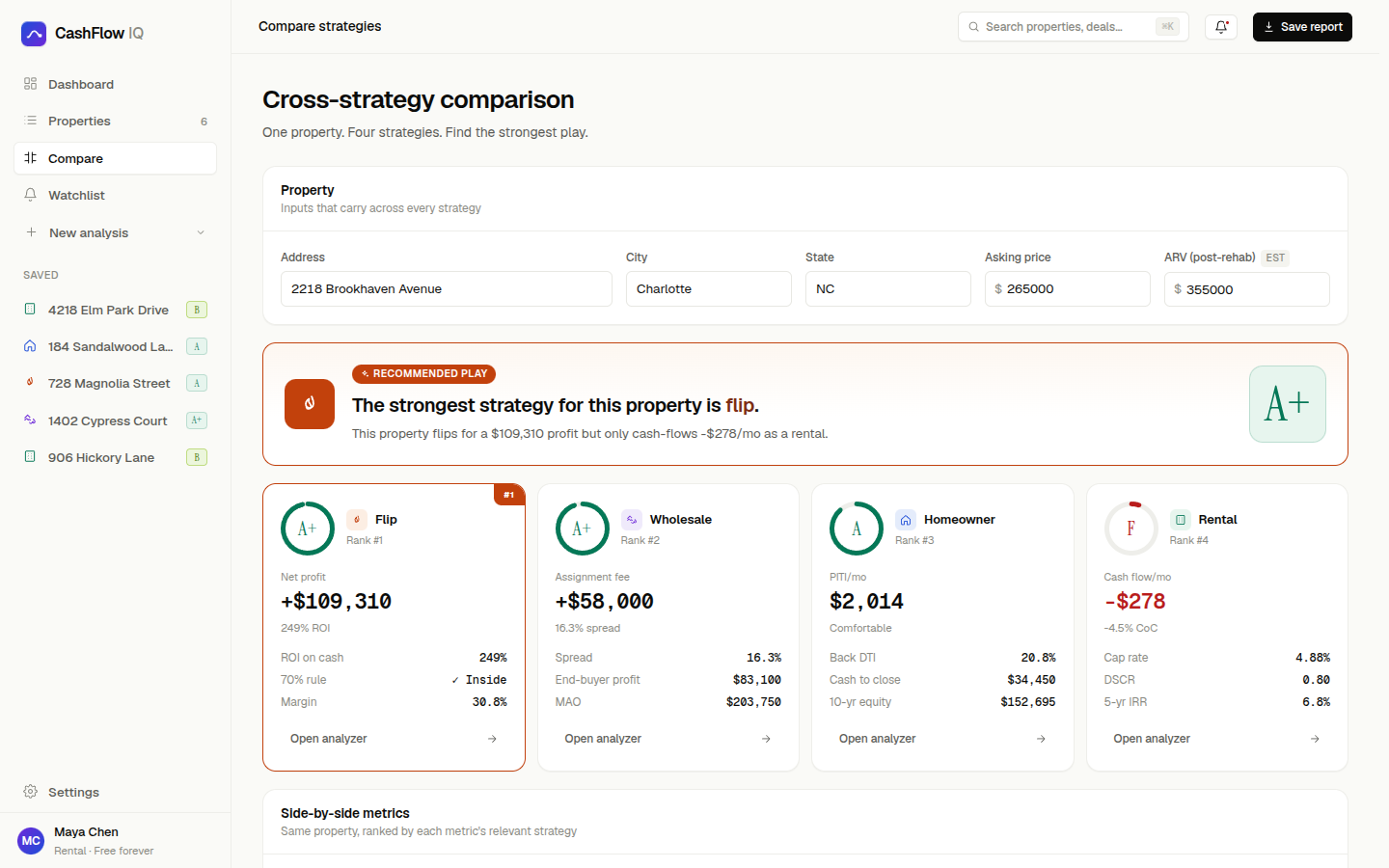
Task: Click the MAO $203,750 value
Action: coord(753,702)
